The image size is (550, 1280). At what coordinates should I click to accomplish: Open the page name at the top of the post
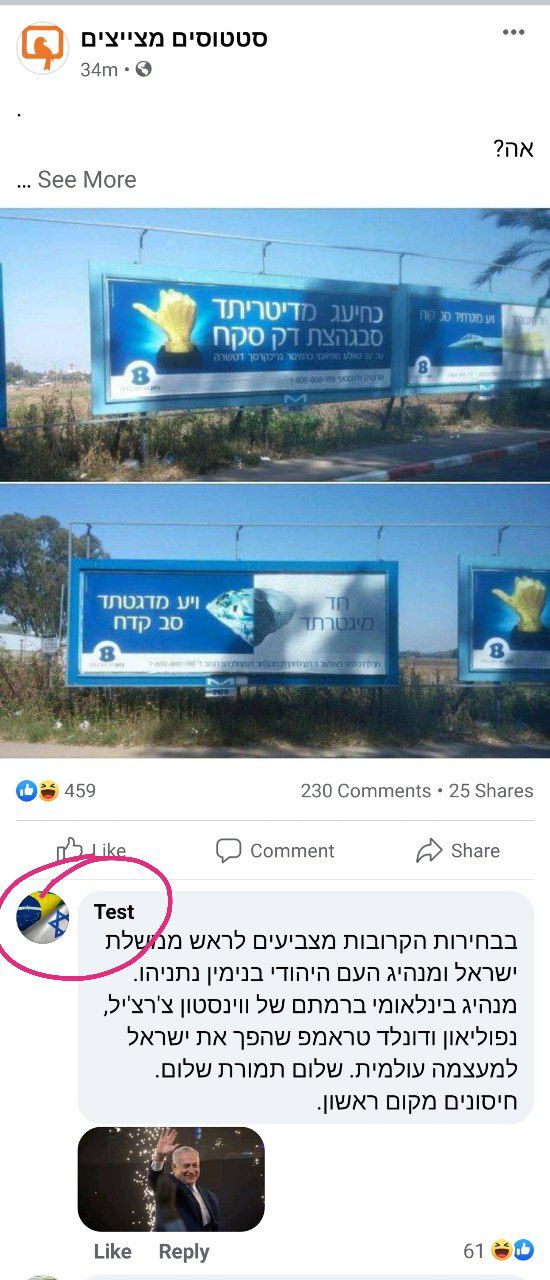pos(174,38)
